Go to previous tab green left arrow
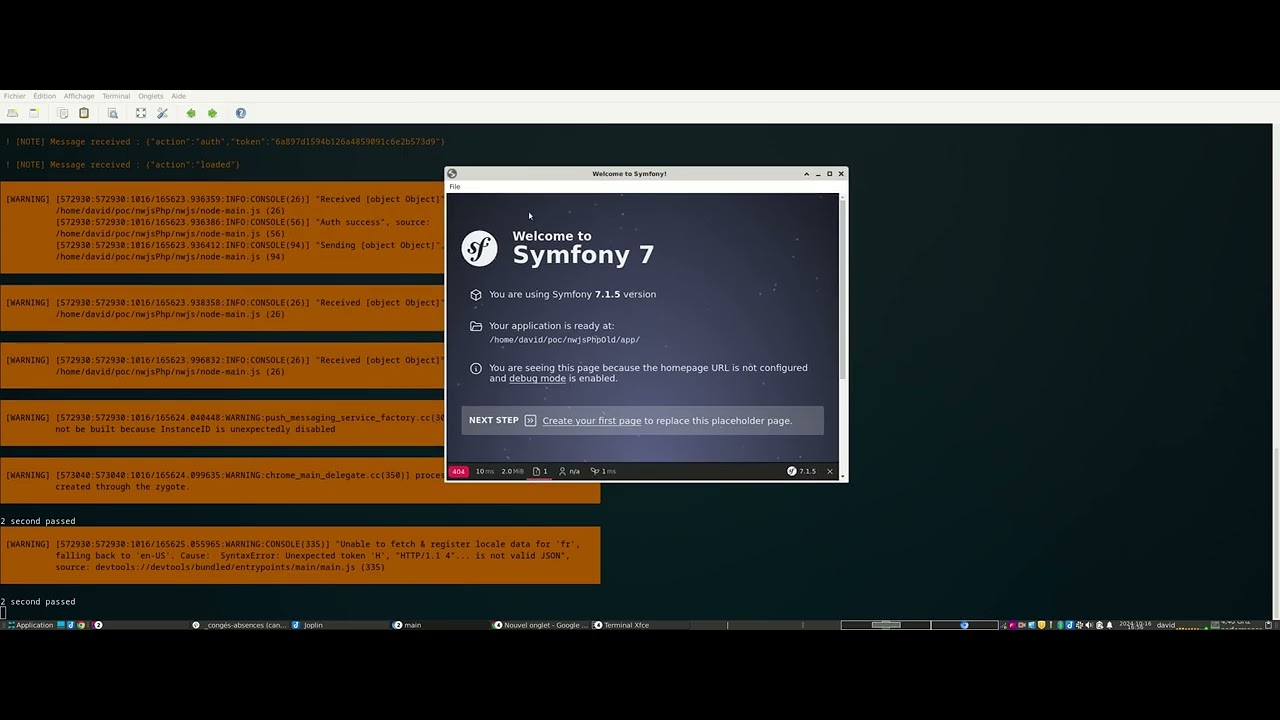 [191, 113]
